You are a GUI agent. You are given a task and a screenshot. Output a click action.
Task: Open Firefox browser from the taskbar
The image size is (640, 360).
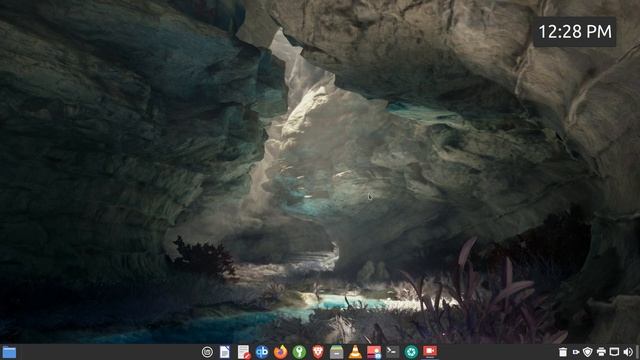pos(280,352)
